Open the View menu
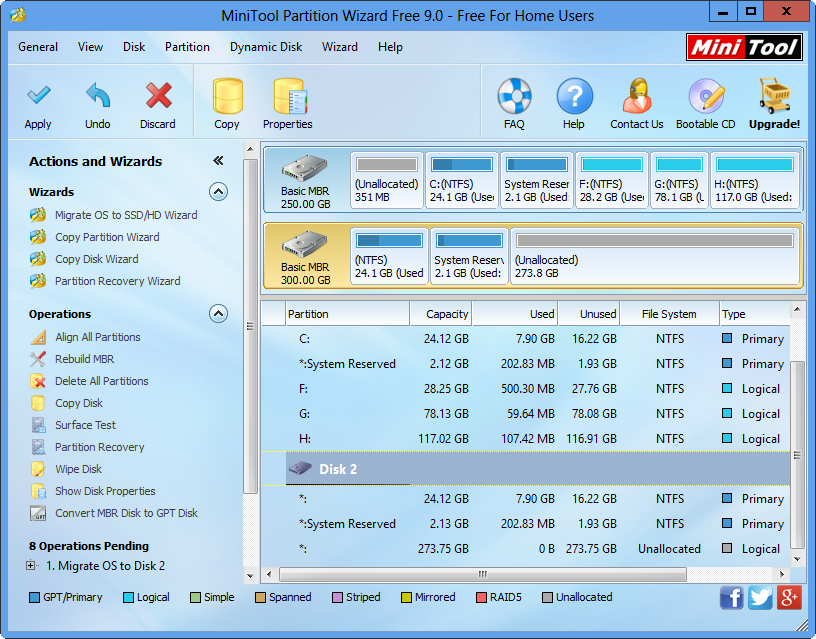 tap(91, 47)
